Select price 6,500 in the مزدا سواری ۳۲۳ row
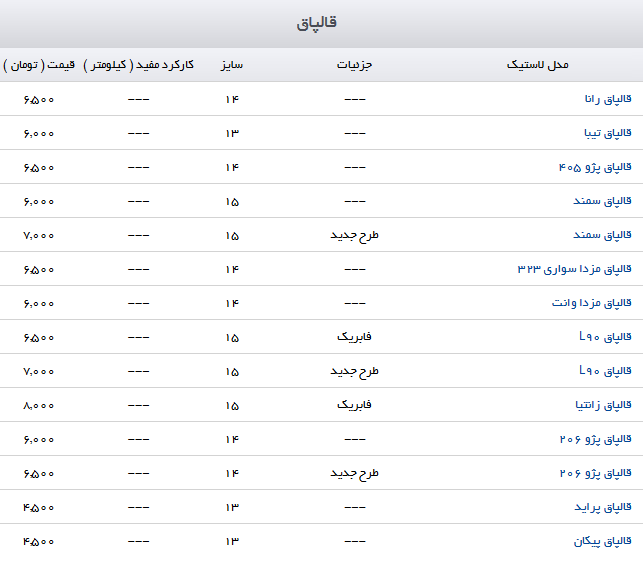Screen dimensions: 643x561 [39, 270]
